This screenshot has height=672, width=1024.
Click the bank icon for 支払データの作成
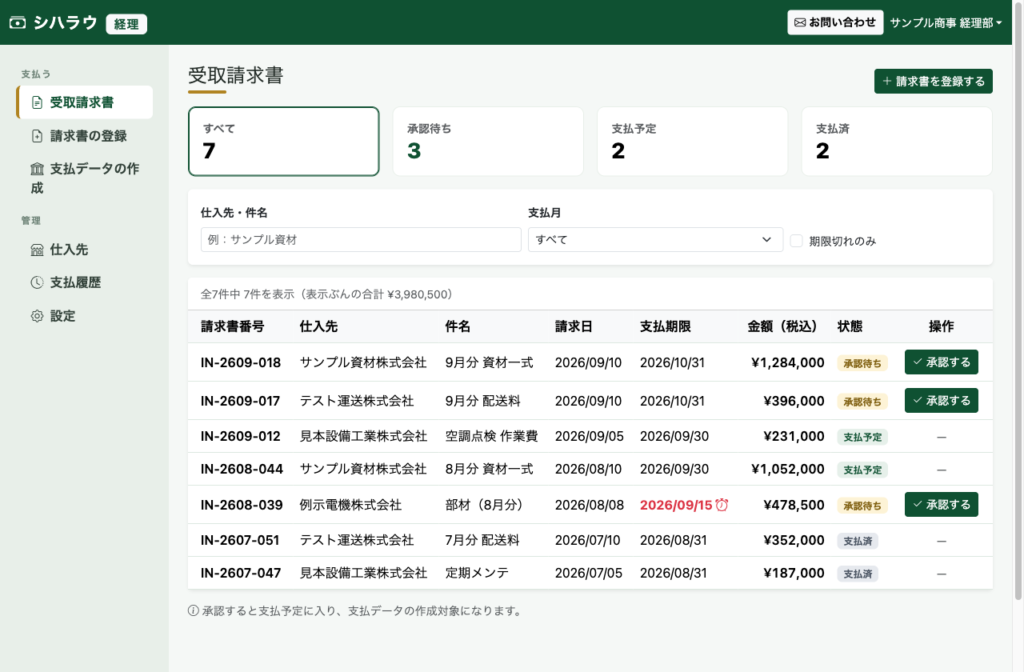pyautogui.click(x=37, y=168)
